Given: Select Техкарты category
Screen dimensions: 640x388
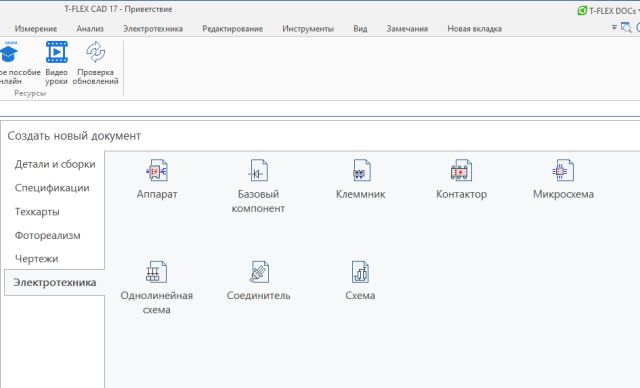Looking at the screenshot, I should click(37, 212).
